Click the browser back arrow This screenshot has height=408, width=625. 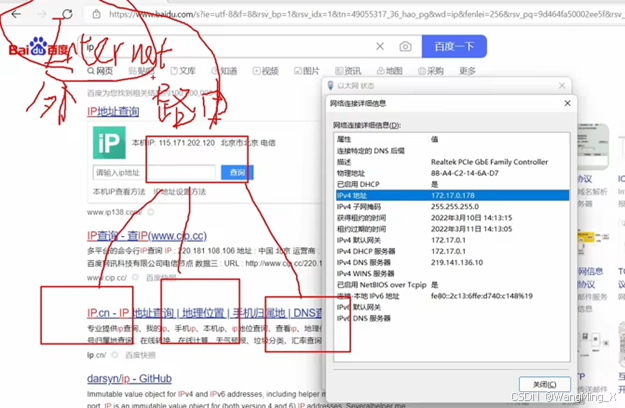click(16, 14)
